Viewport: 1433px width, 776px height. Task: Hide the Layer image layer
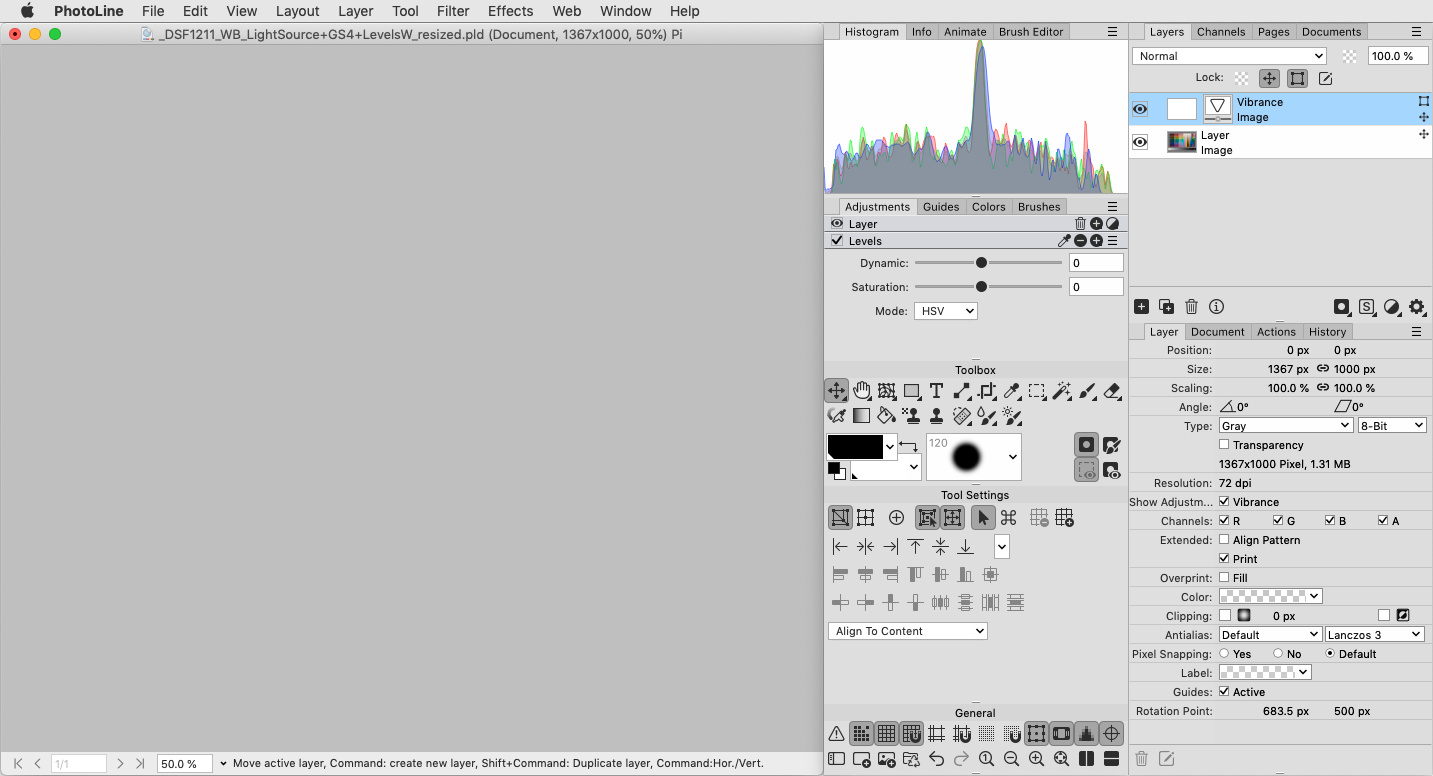coord(1140,142)
